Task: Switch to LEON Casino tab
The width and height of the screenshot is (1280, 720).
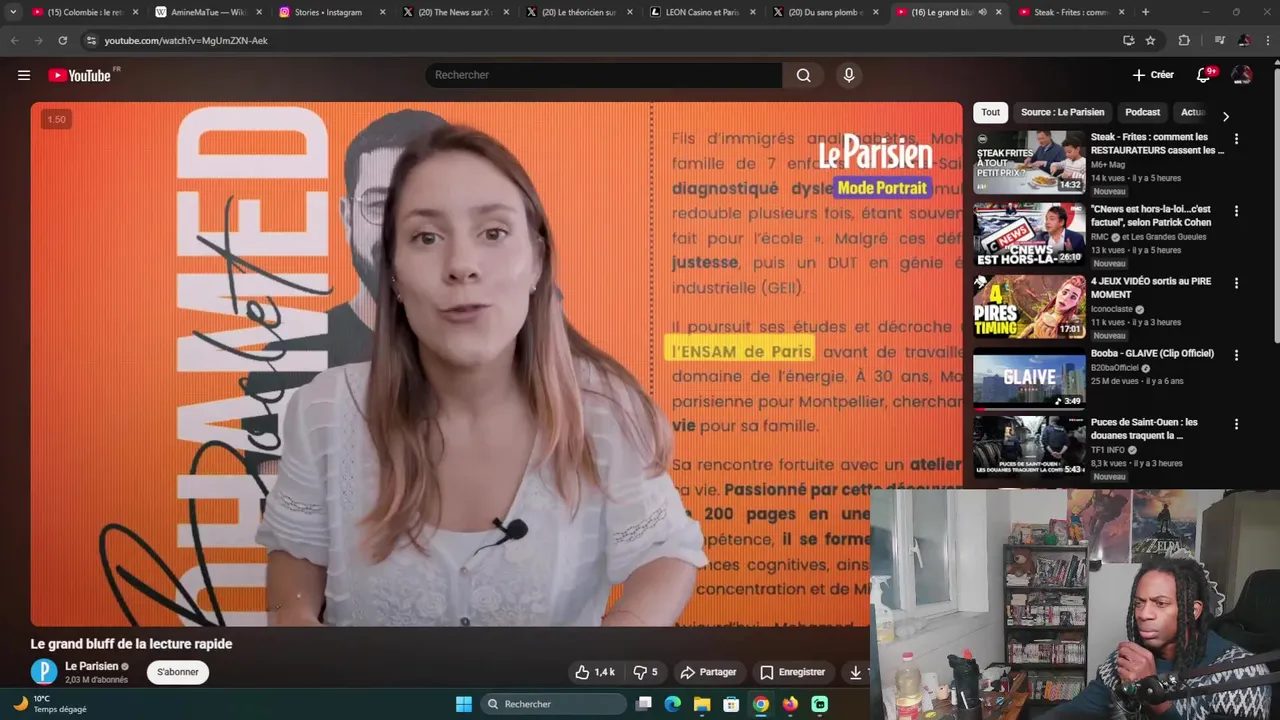Action: click(703, 12)
